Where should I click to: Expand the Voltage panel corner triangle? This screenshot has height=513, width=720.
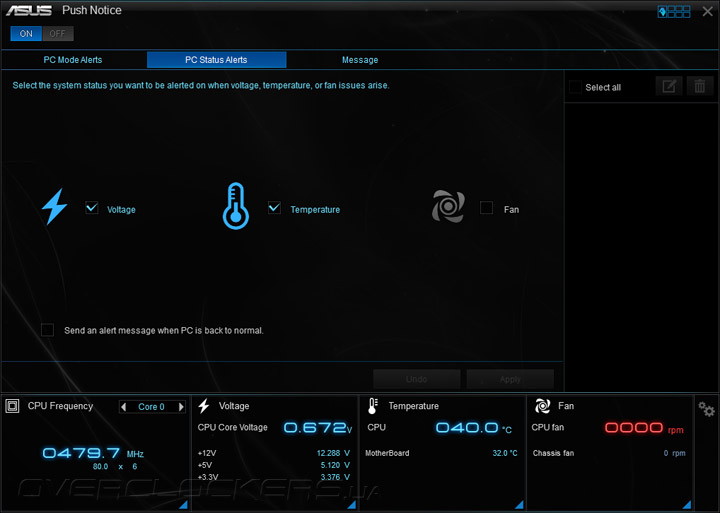(352, 505)
